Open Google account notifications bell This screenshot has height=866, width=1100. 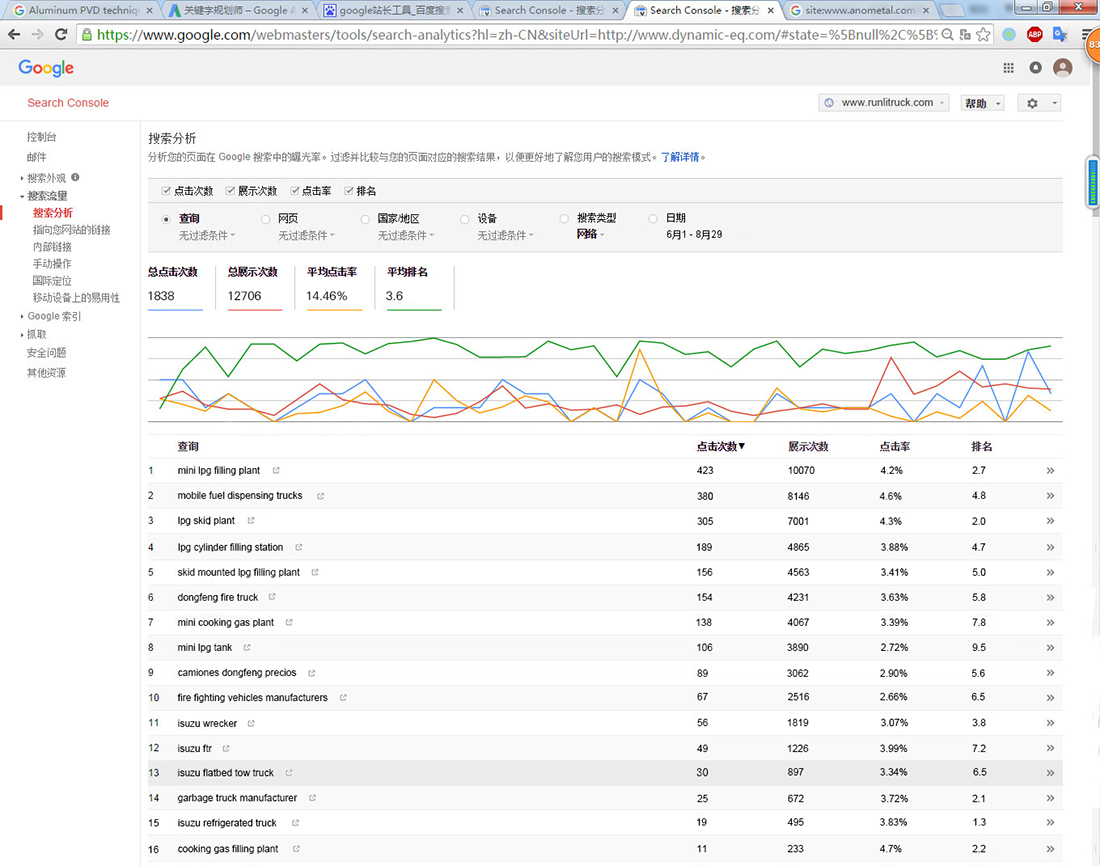point(1035,67)
